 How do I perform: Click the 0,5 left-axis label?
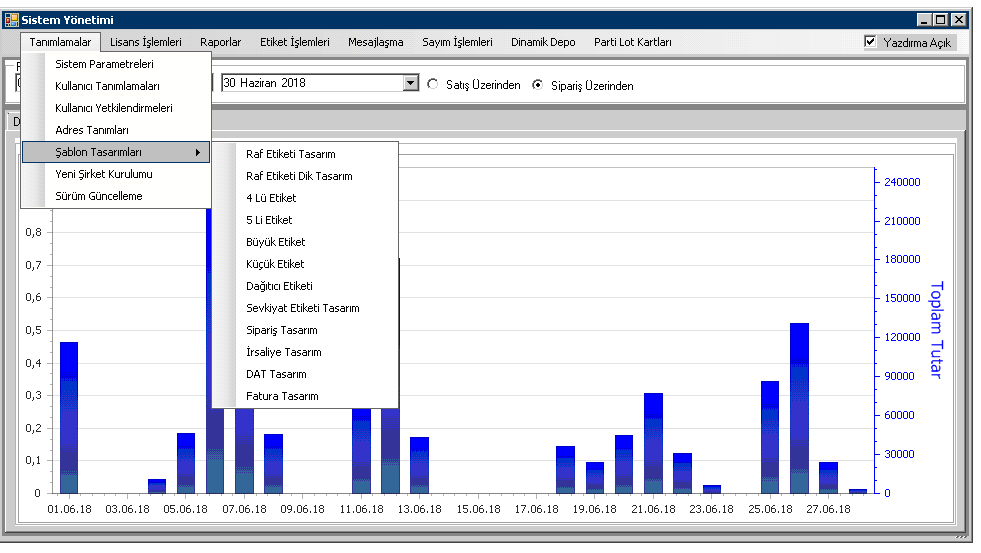coord(34,330)
